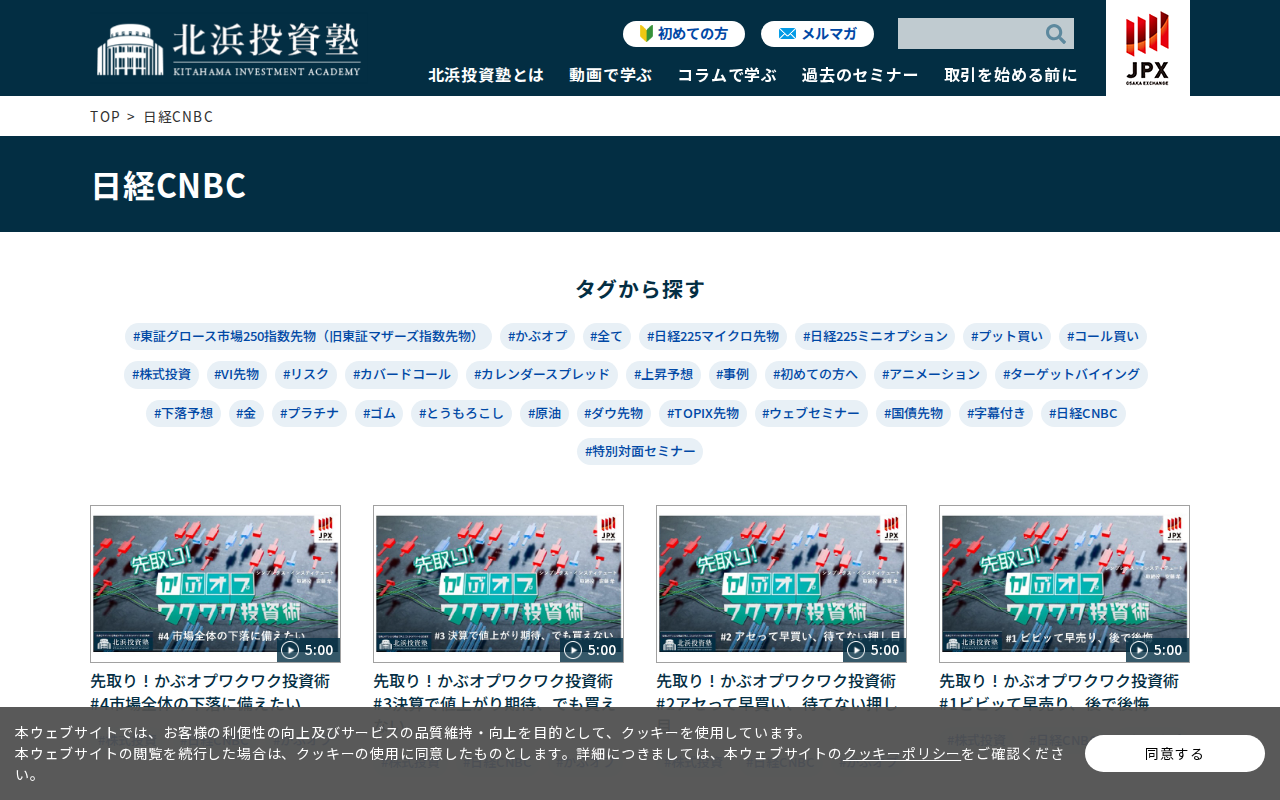Click the play icon on video #2
1280x800 pixels.
(x=856, y=650)
